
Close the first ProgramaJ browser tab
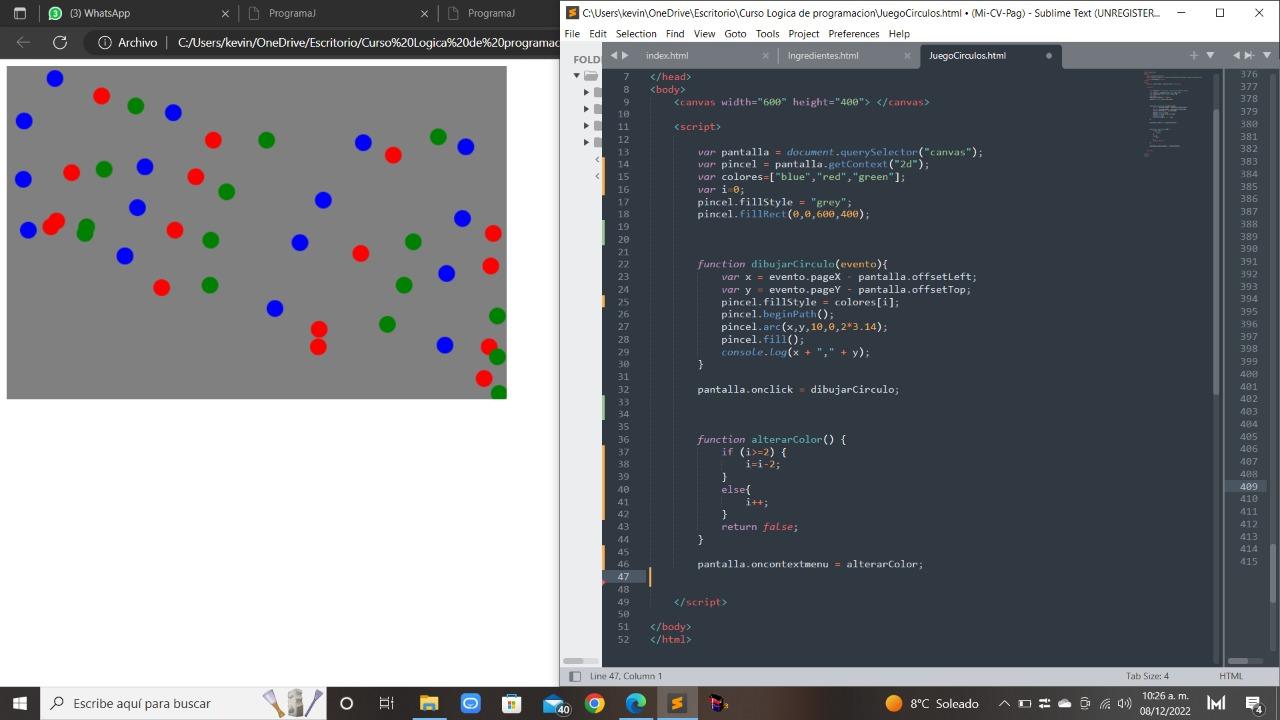point(425,14)
